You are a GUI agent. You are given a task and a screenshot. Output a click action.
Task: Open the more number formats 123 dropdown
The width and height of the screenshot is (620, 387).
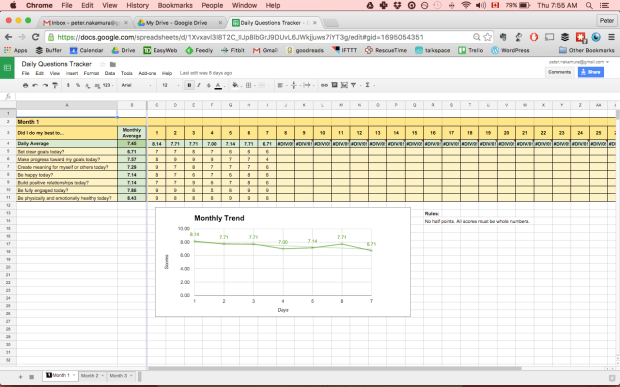coord(108,85)
